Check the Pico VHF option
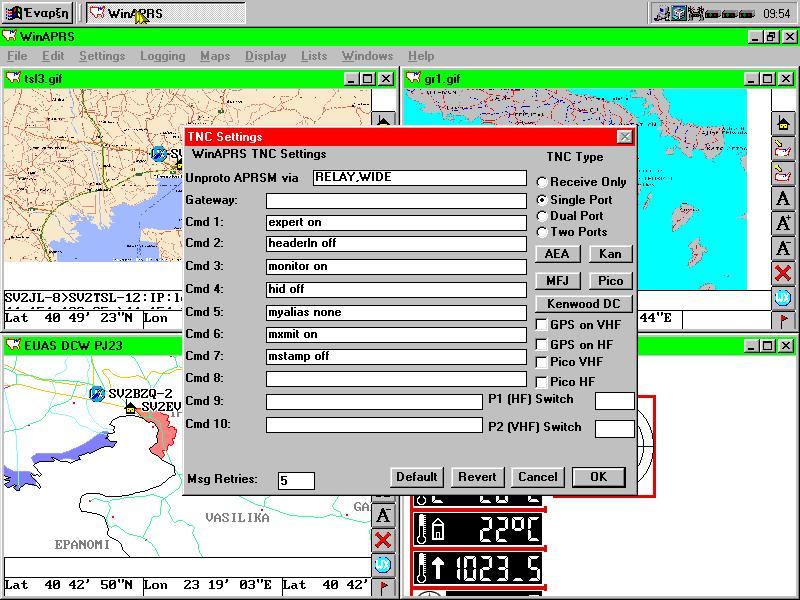 541,362
